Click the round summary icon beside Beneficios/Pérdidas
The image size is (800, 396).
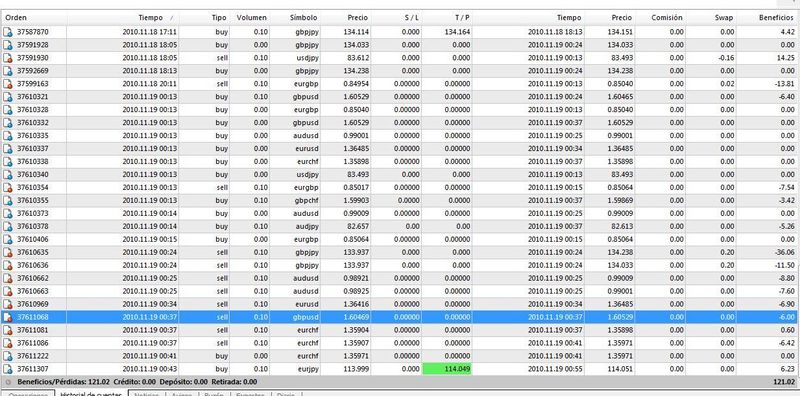pyautogui.click(x=8, y=382)
